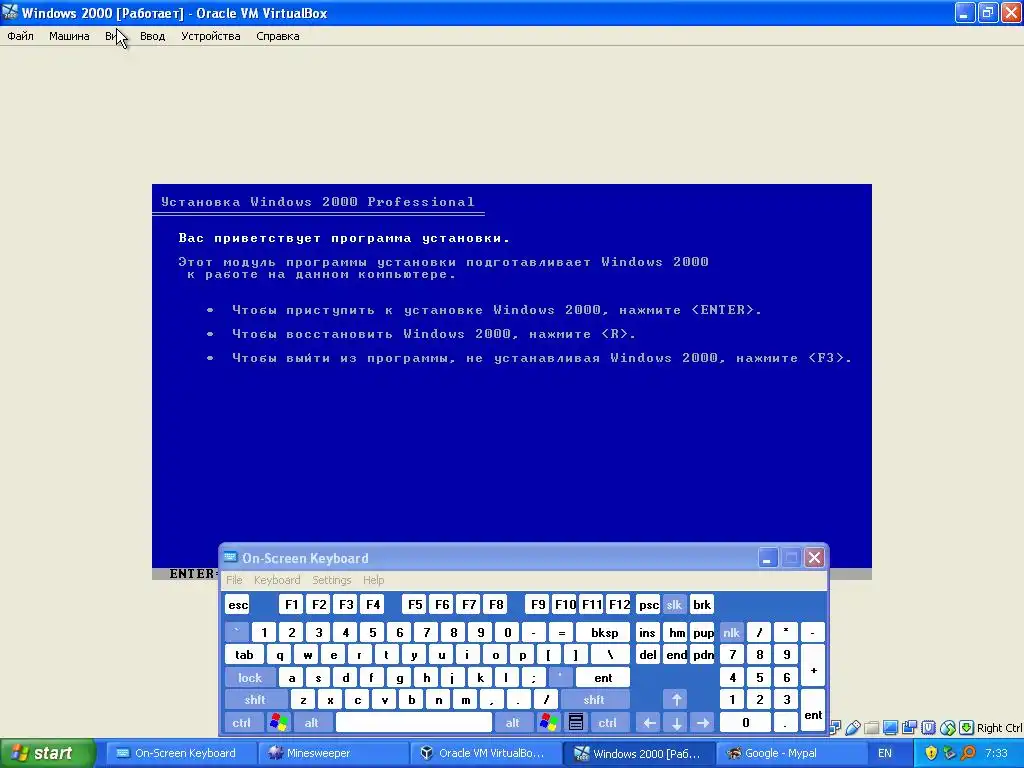Viewport: 1024px width, 768px height.
Task: Click the On-Screen Keyboard title bar icon
Action: coord(230,557)
